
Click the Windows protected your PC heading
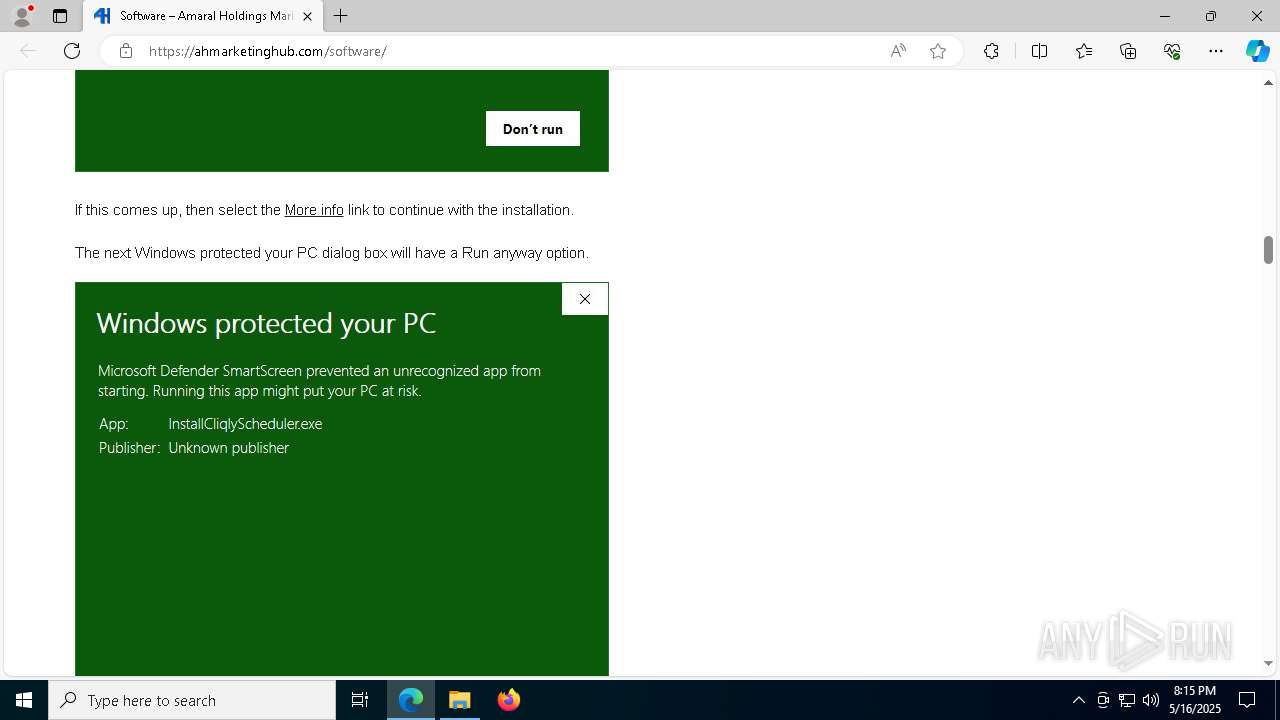266,323
